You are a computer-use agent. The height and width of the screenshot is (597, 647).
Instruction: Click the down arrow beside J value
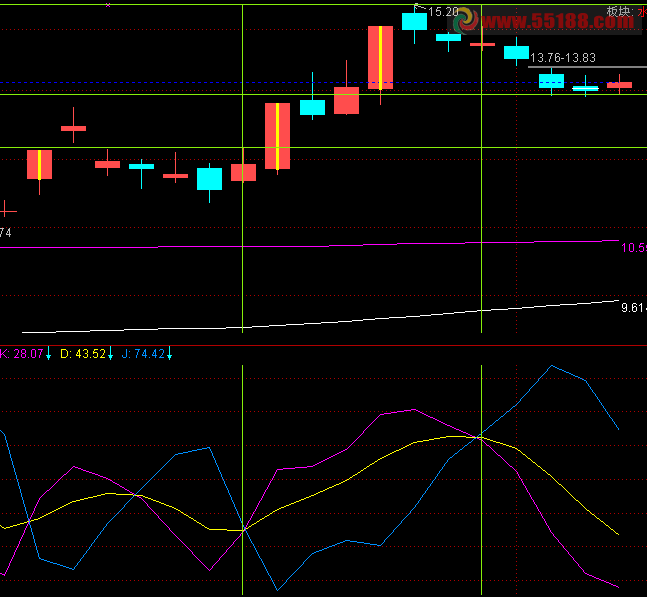click(x=169, y=354)
